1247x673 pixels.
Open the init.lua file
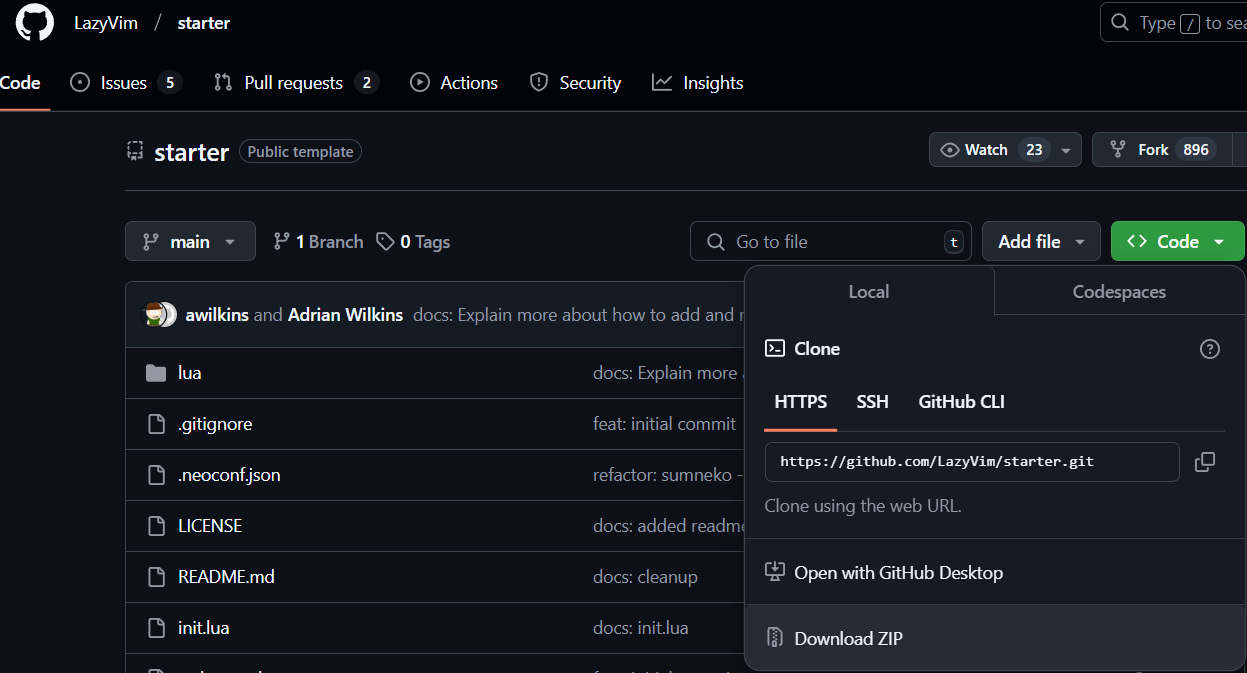[x=204, y=628]
